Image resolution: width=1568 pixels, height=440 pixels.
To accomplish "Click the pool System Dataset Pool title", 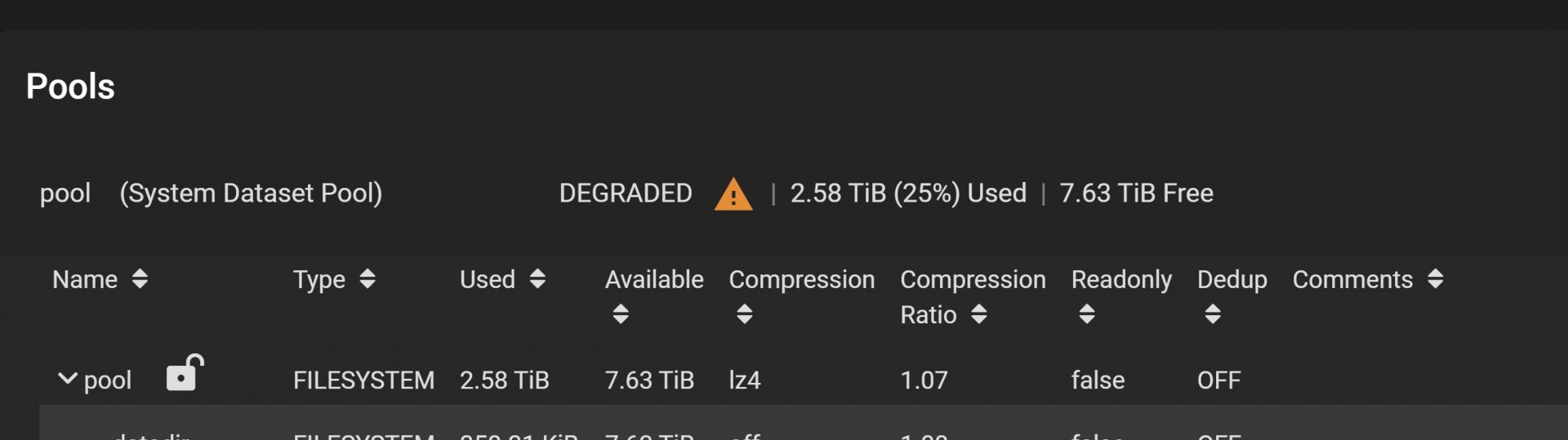I will click(x=211, y=193).
